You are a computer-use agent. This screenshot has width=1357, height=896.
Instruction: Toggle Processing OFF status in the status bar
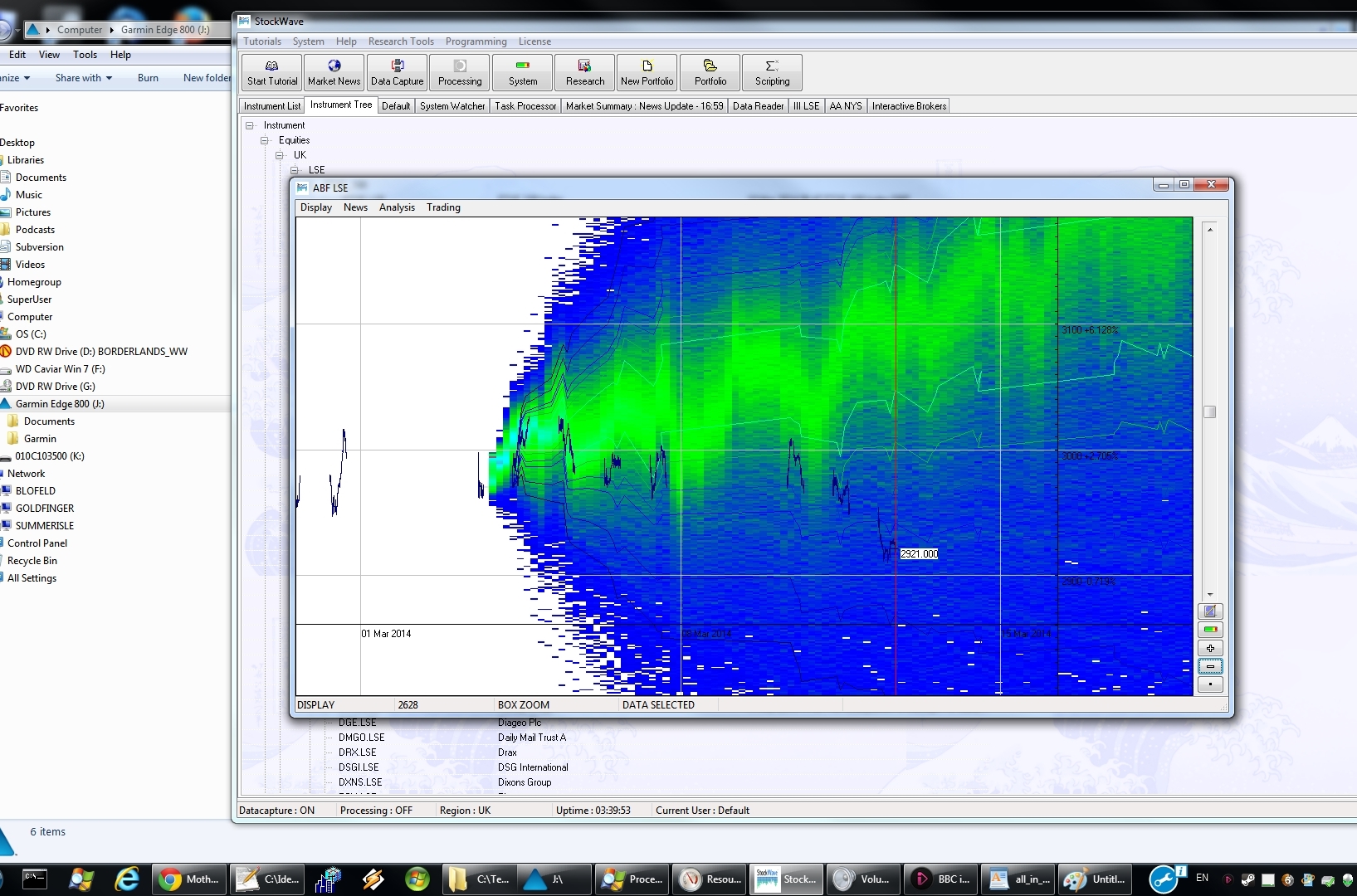tap(378, 810)
